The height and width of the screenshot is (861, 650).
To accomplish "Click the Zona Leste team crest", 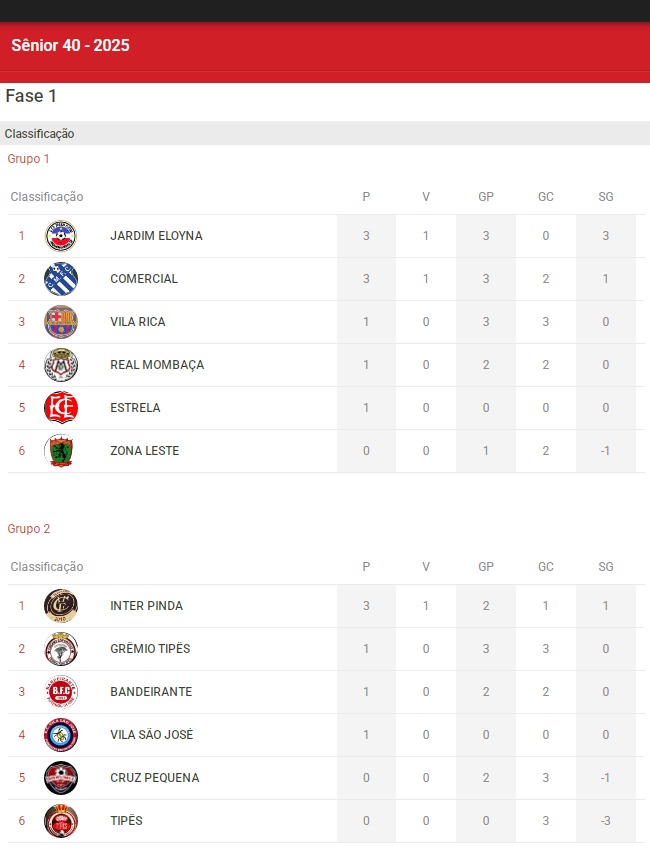I will click(x=61, y=451).
